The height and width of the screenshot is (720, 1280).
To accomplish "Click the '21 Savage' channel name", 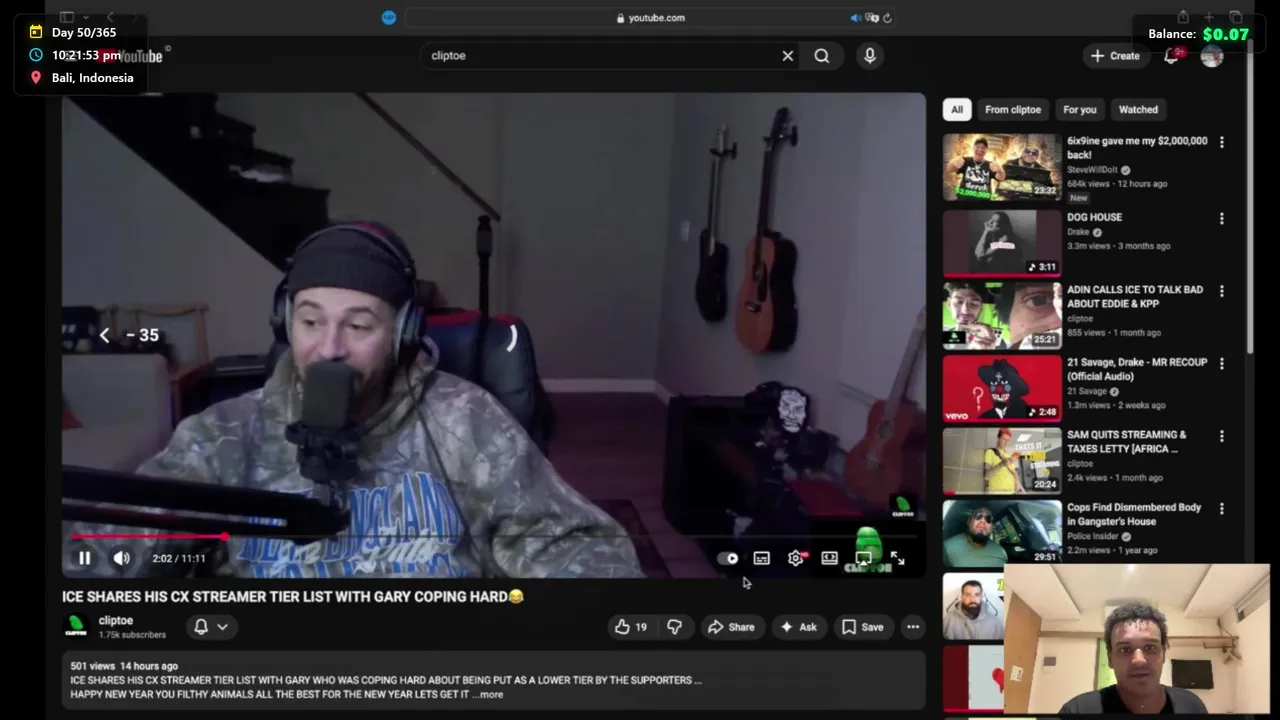I will point(1087,391).
